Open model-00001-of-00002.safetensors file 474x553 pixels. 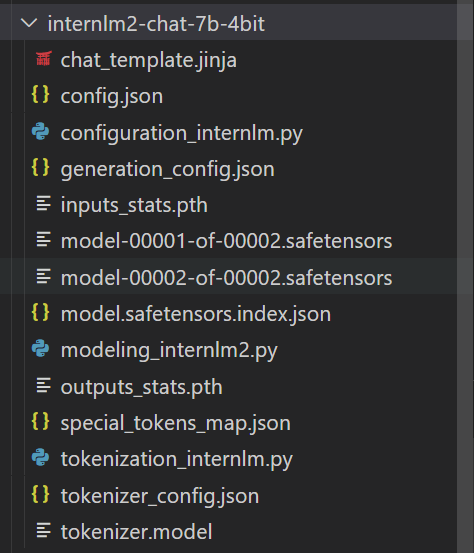pos(226,242)
